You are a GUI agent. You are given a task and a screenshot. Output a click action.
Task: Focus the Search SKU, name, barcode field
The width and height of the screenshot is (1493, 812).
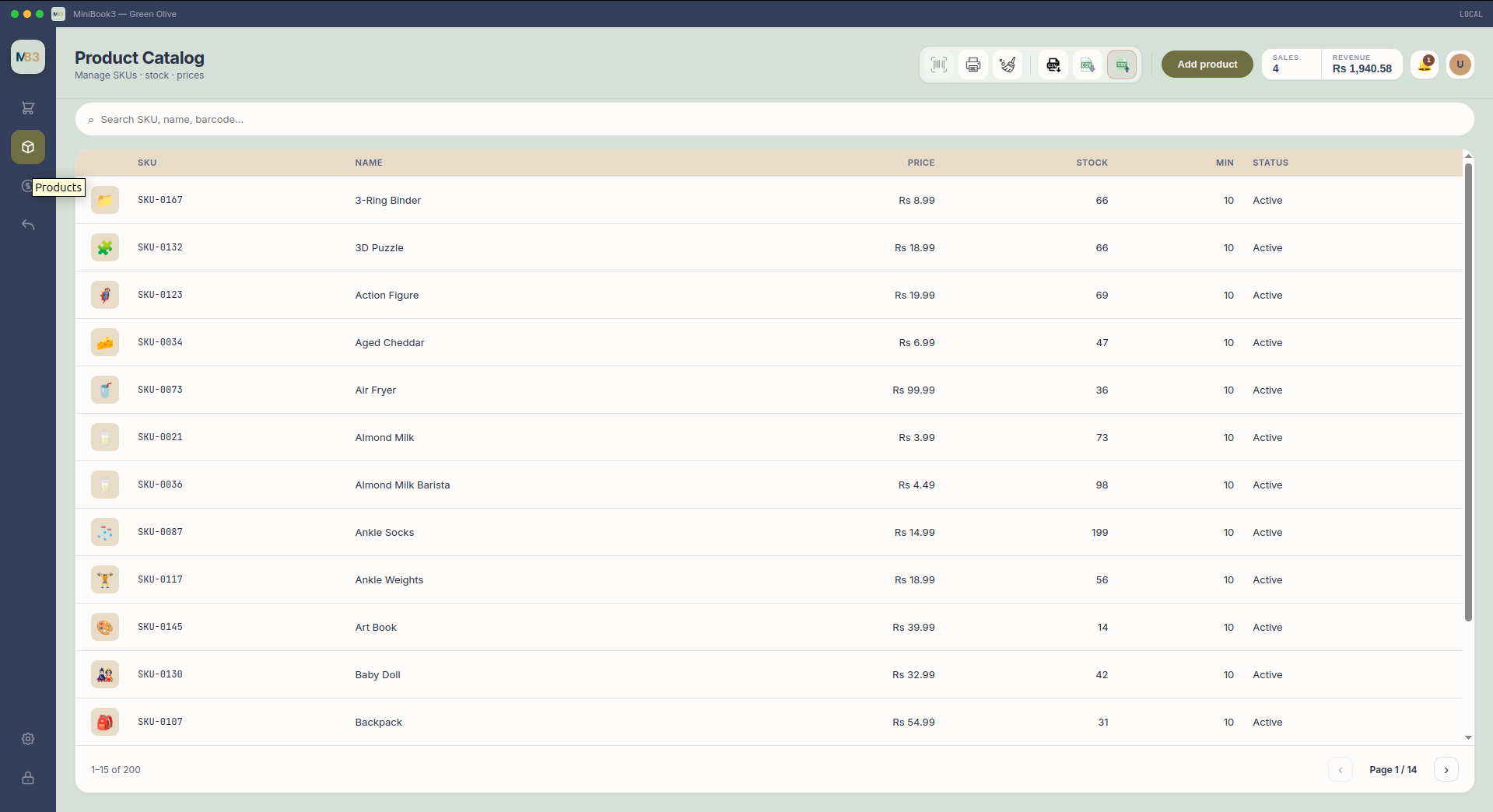click(775, 120)
